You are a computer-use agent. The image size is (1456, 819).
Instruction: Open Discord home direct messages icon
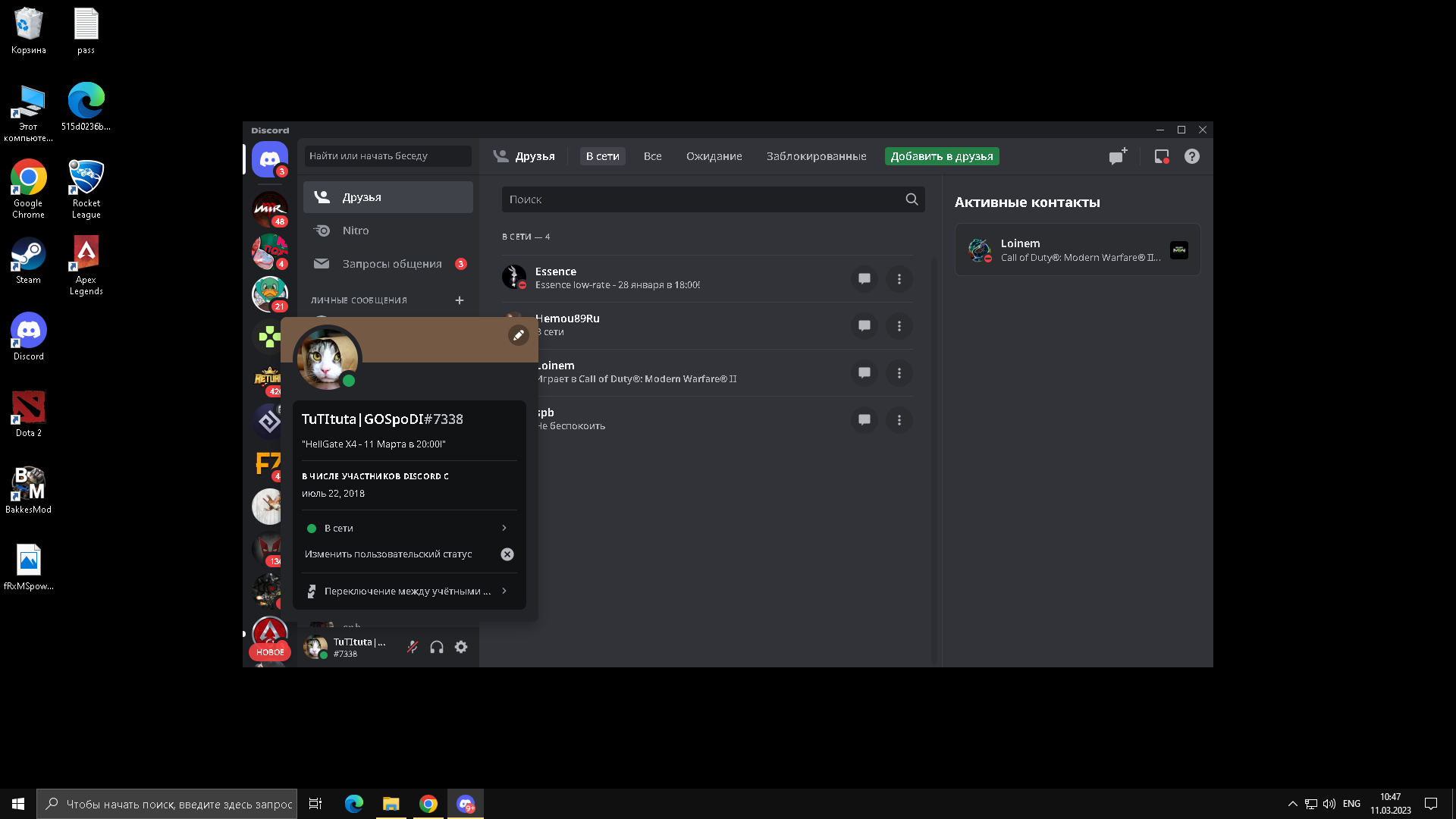point(270,159)
